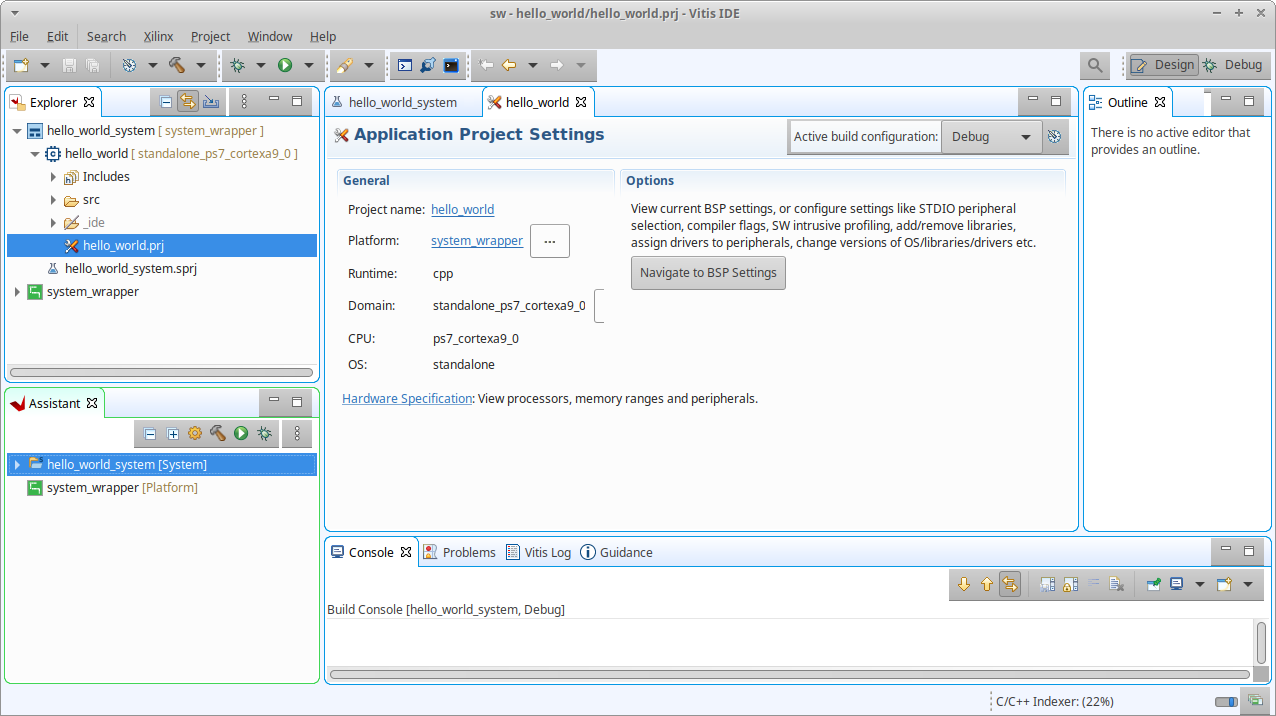1276x716 pixels.
Task: Switch to the Debug perspective
Action: click(x=1233, y=65)
